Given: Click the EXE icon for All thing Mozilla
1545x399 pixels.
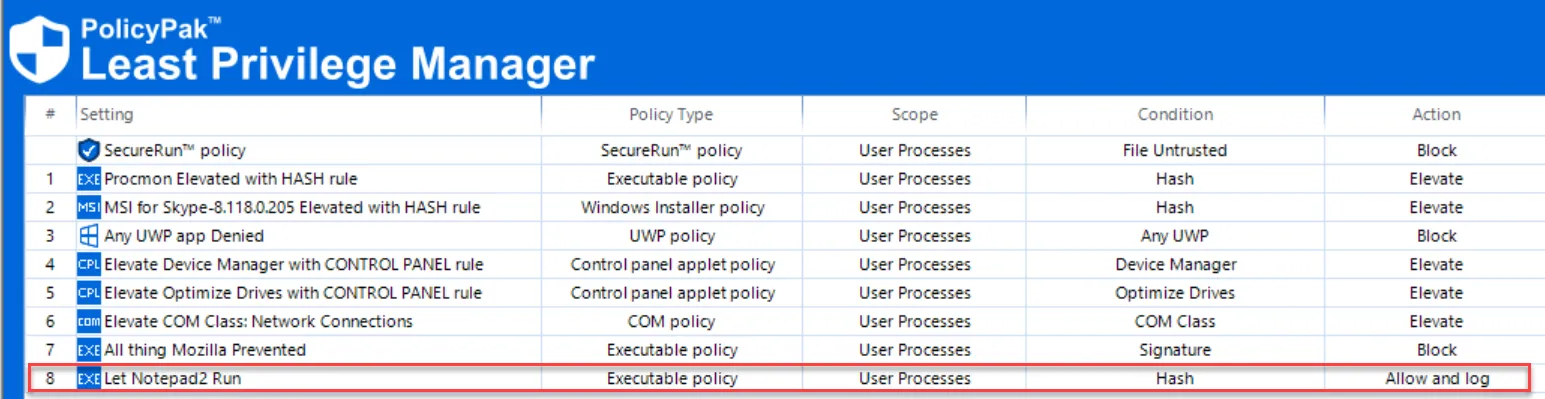Looking at the screenshot, I should tap(89, 350).
